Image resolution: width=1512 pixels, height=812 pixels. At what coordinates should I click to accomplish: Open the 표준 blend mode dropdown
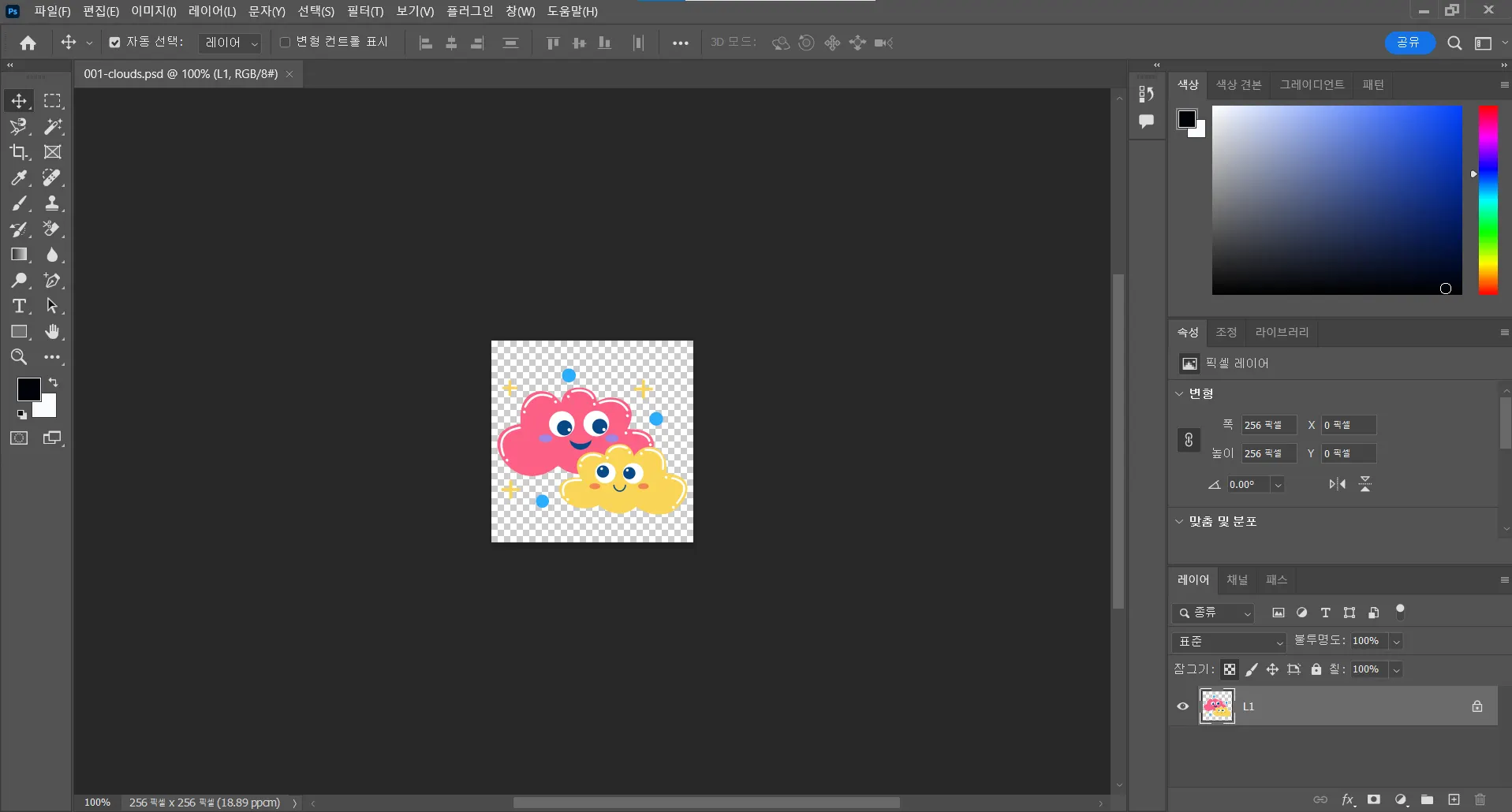point(1229,642)
